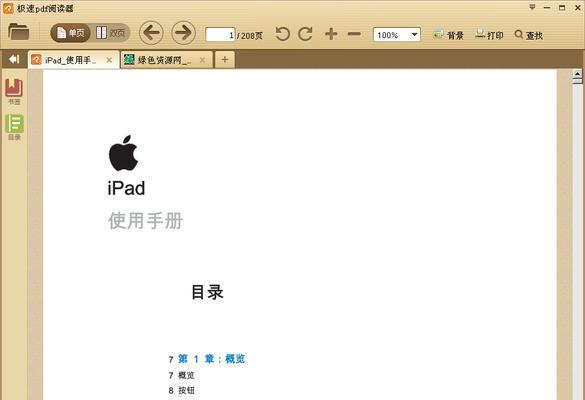Click the 使用手册 subtitle text
This screenshot has width=585, height=400.
click(146, 221)
